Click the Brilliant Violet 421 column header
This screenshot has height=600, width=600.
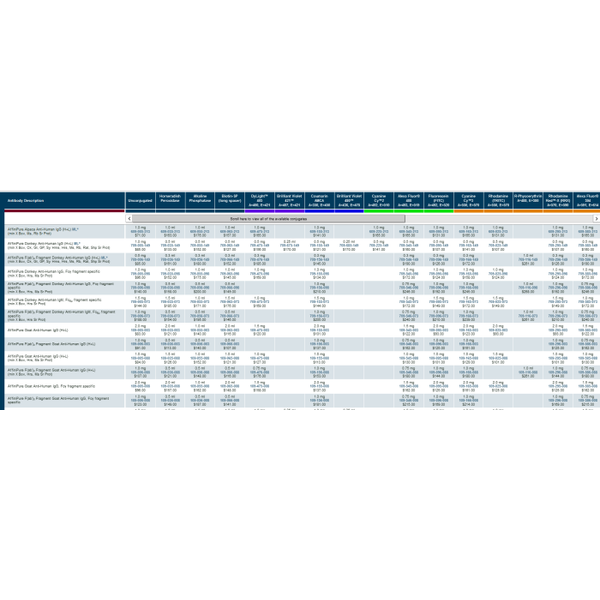click(289, 201)
